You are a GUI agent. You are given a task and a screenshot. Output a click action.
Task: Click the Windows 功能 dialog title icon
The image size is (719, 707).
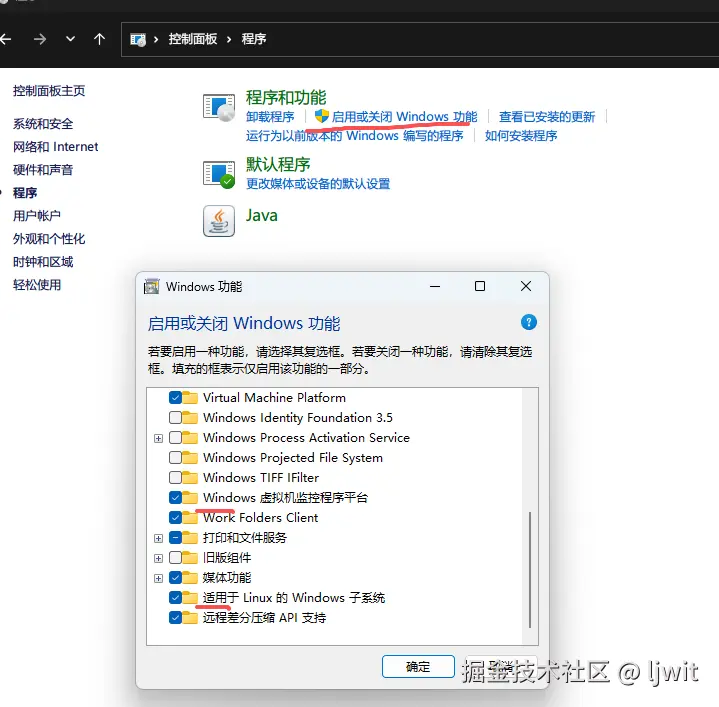[x=152, y=286]
